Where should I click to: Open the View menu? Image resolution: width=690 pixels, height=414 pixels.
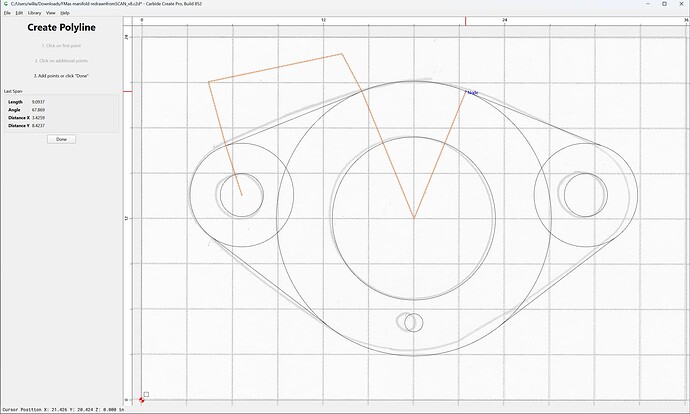click(51, 13)
